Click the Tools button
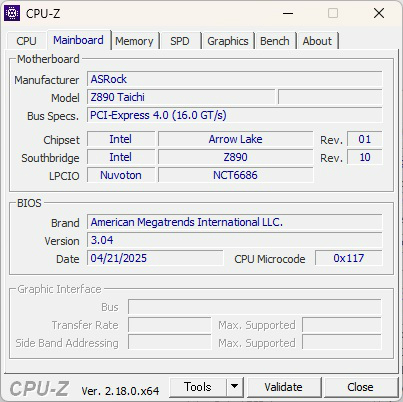403x402 pixels. (198, 387)
